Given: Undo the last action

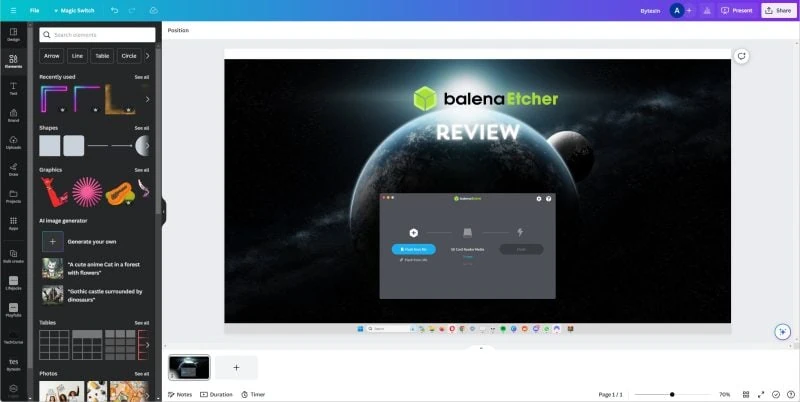Looking at the screenshot, I should tap(114, 11).
